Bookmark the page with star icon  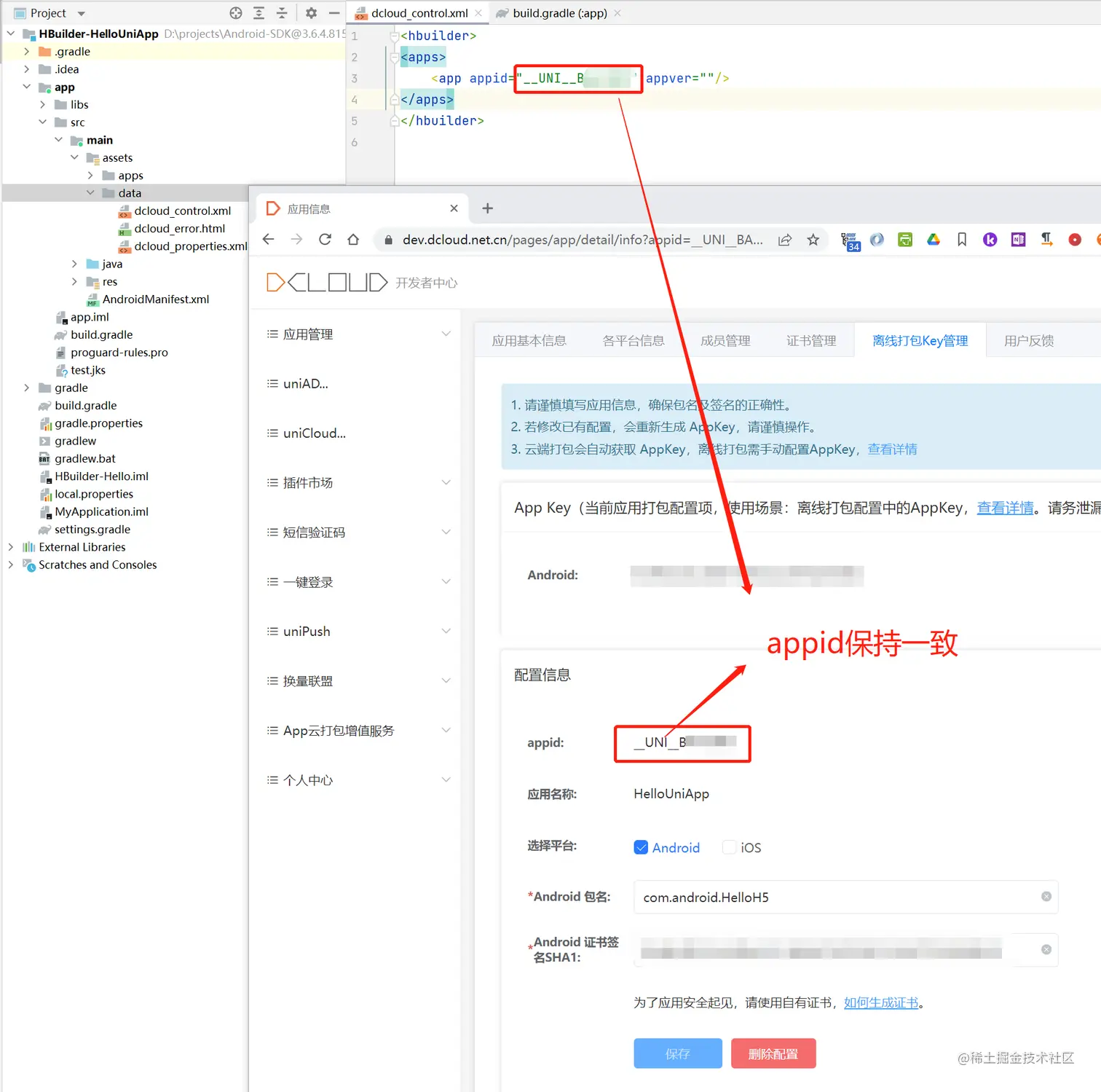[x=813, y=240]
